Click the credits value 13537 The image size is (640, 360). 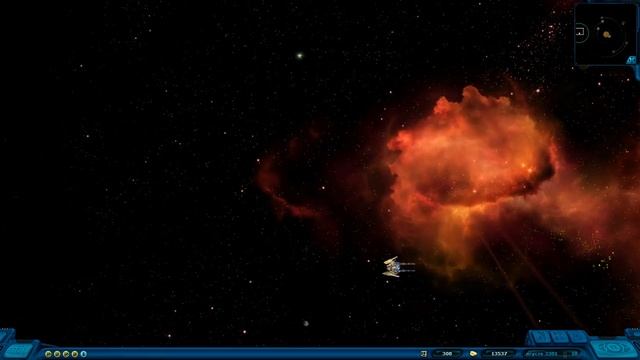pyautogui.click(x=499, y=354)
